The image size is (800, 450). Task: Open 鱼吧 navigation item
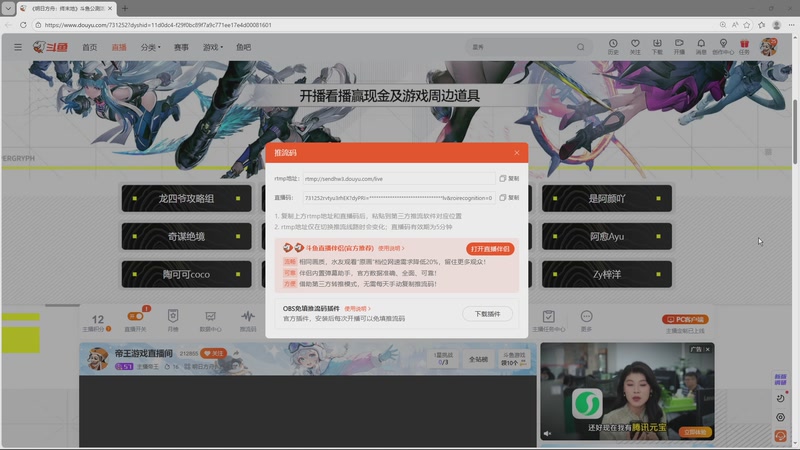tap(243, 47)
